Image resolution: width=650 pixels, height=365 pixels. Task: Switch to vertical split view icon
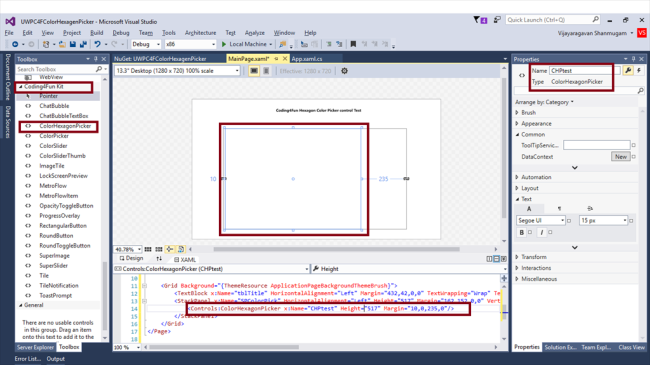[489, 259]
